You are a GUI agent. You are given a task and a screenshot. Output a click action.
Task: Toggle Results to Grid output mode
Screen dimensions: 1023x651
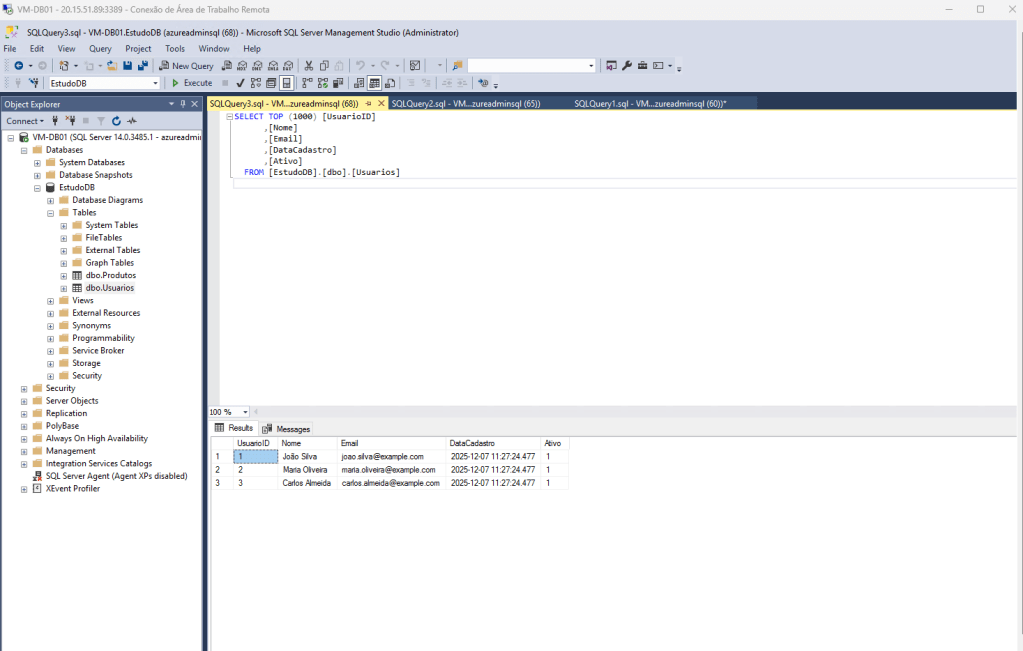pos(374,83)
